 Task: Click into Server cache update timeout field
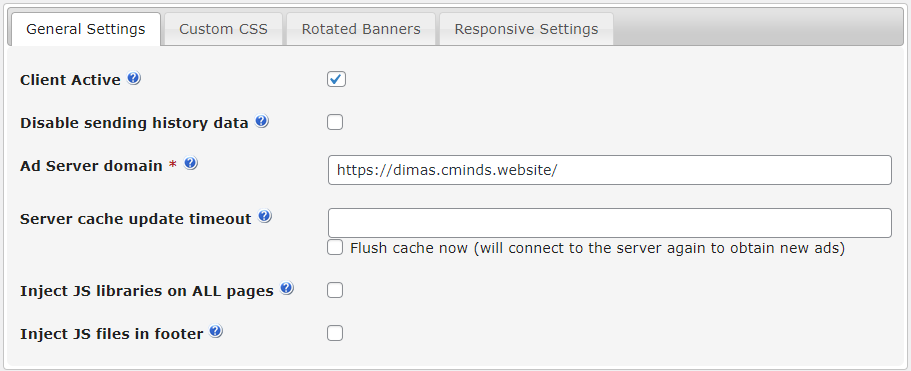pos(609,223)
